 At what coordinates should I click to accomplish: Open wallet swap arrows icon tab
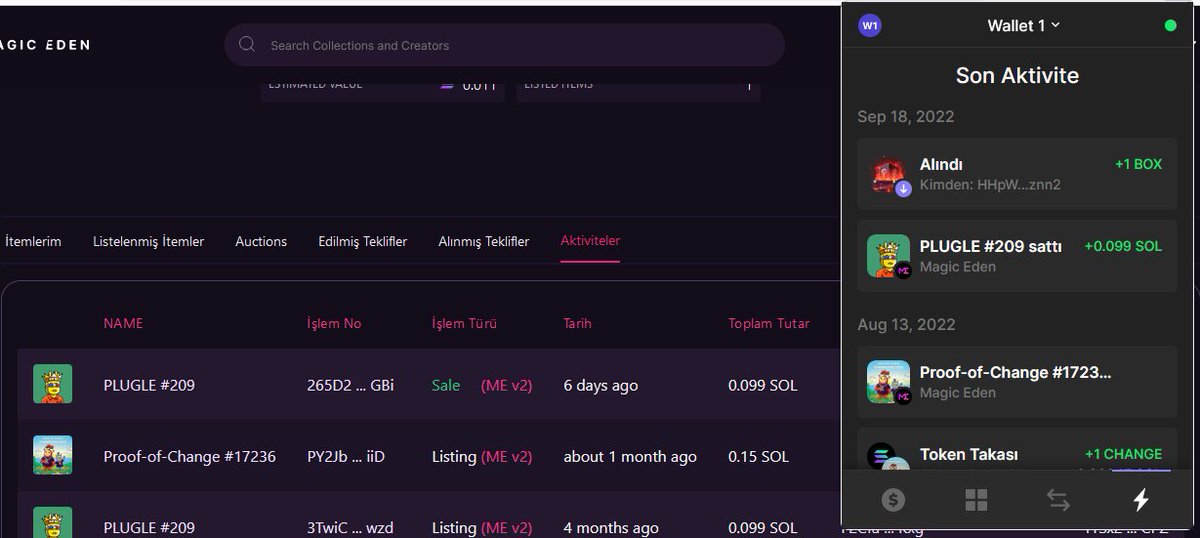[x=1058, y=500]
